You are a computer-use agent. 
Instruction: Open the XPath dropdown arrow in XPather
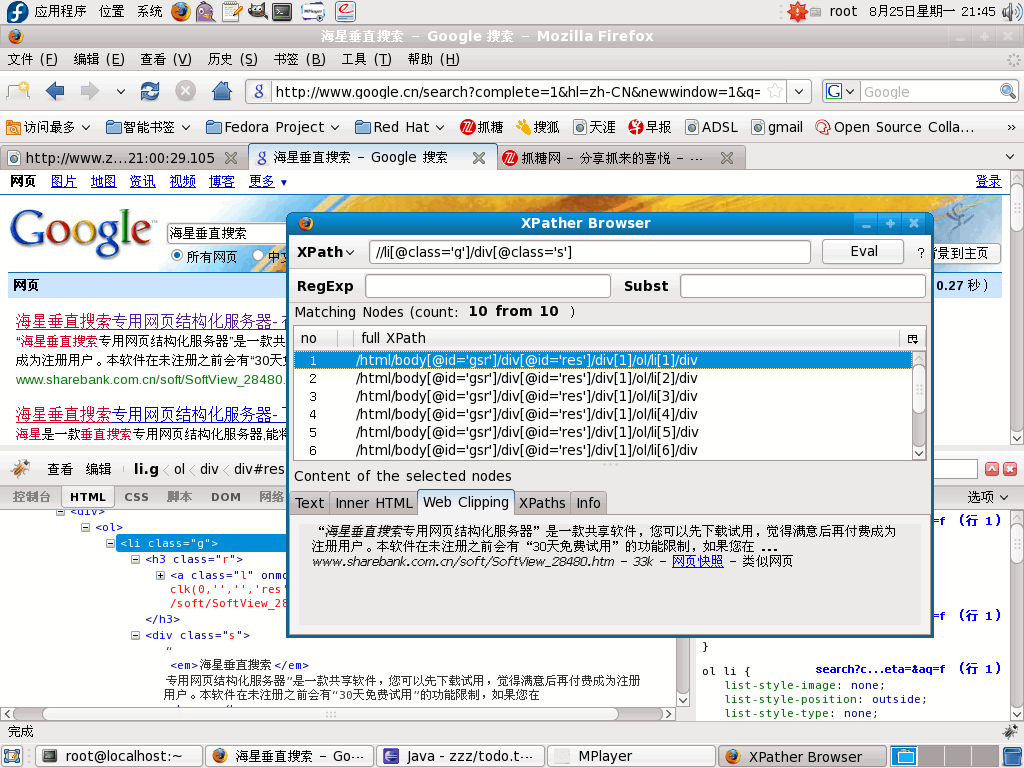(350, 253)
